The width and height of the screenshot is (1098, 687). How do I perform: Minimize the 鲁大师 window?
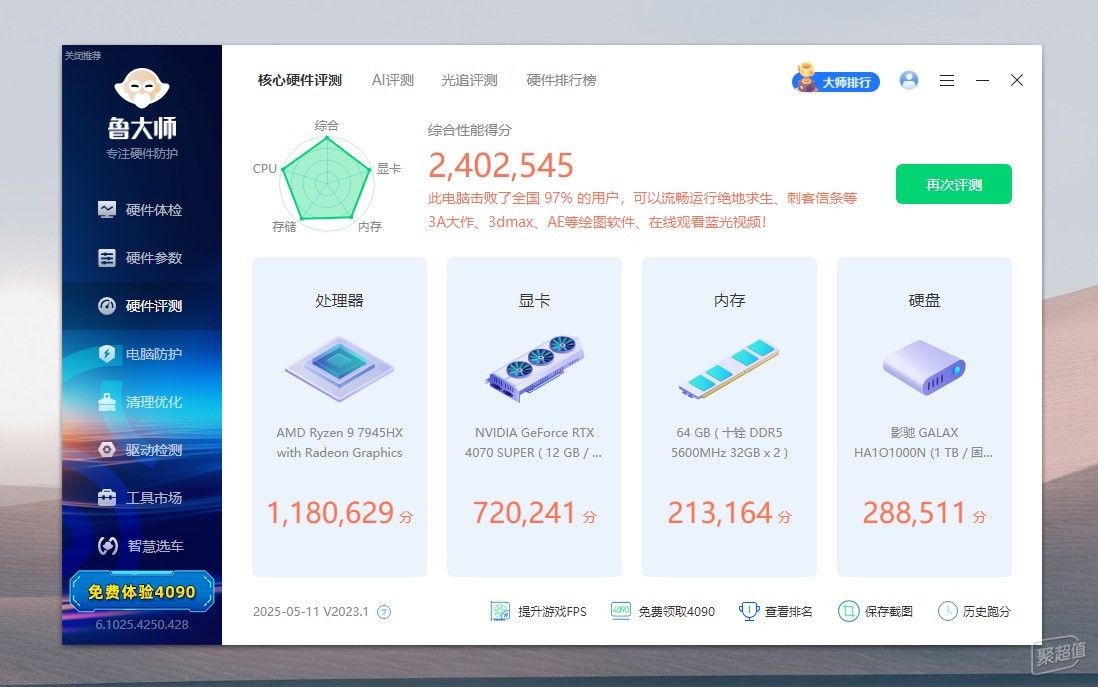click(982, 81)
